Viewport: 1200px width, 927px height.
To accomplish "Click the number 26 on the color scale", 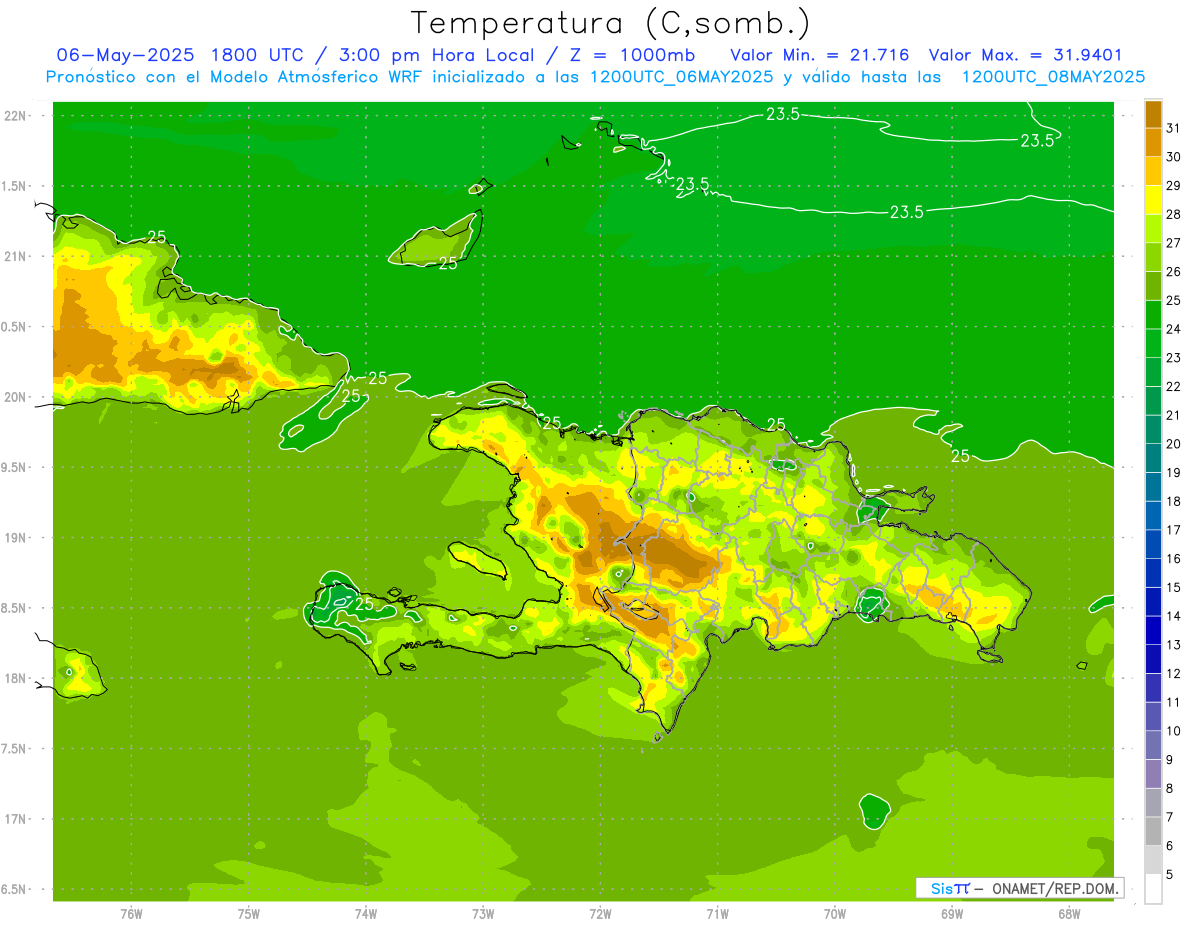I will tap(1173, 272).
